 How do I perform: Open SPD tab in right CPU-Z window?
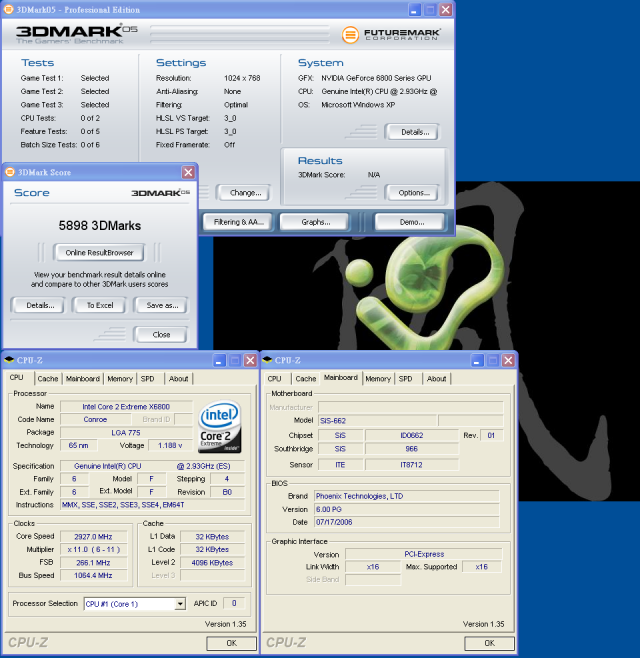(405, 379)
